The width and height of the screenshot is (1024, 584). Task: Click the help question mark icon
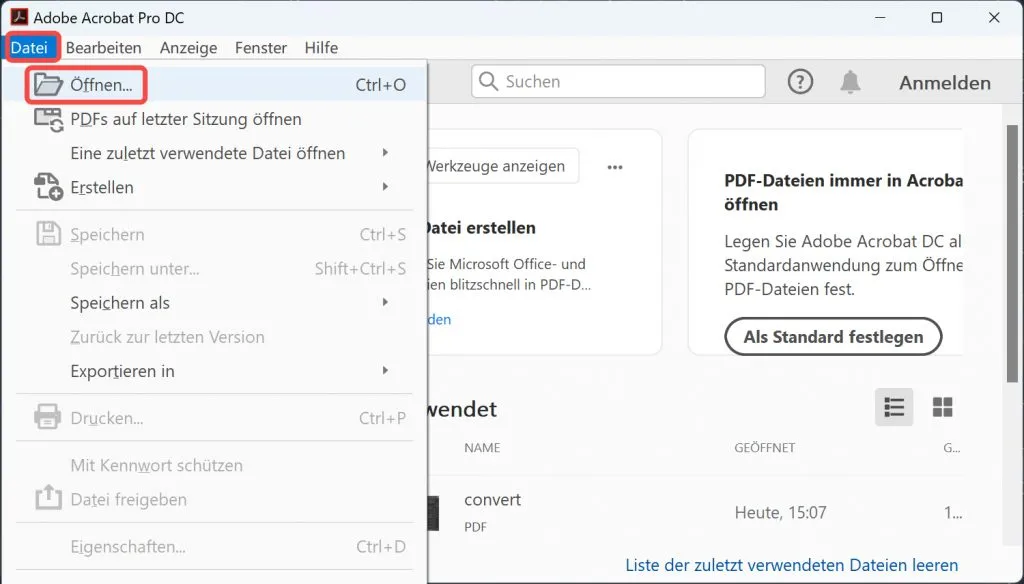(799, 82)
